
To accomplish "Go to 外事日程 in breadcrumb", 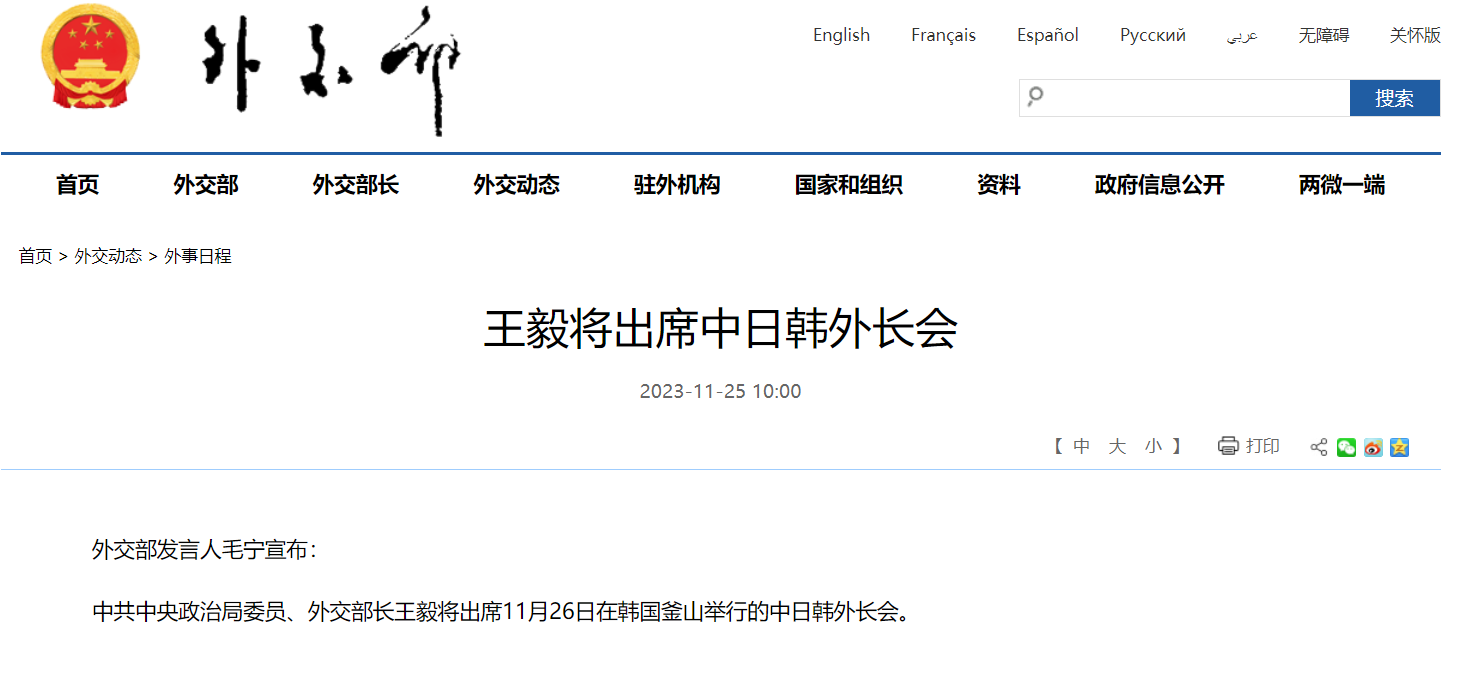I will (x=198, y=256).
